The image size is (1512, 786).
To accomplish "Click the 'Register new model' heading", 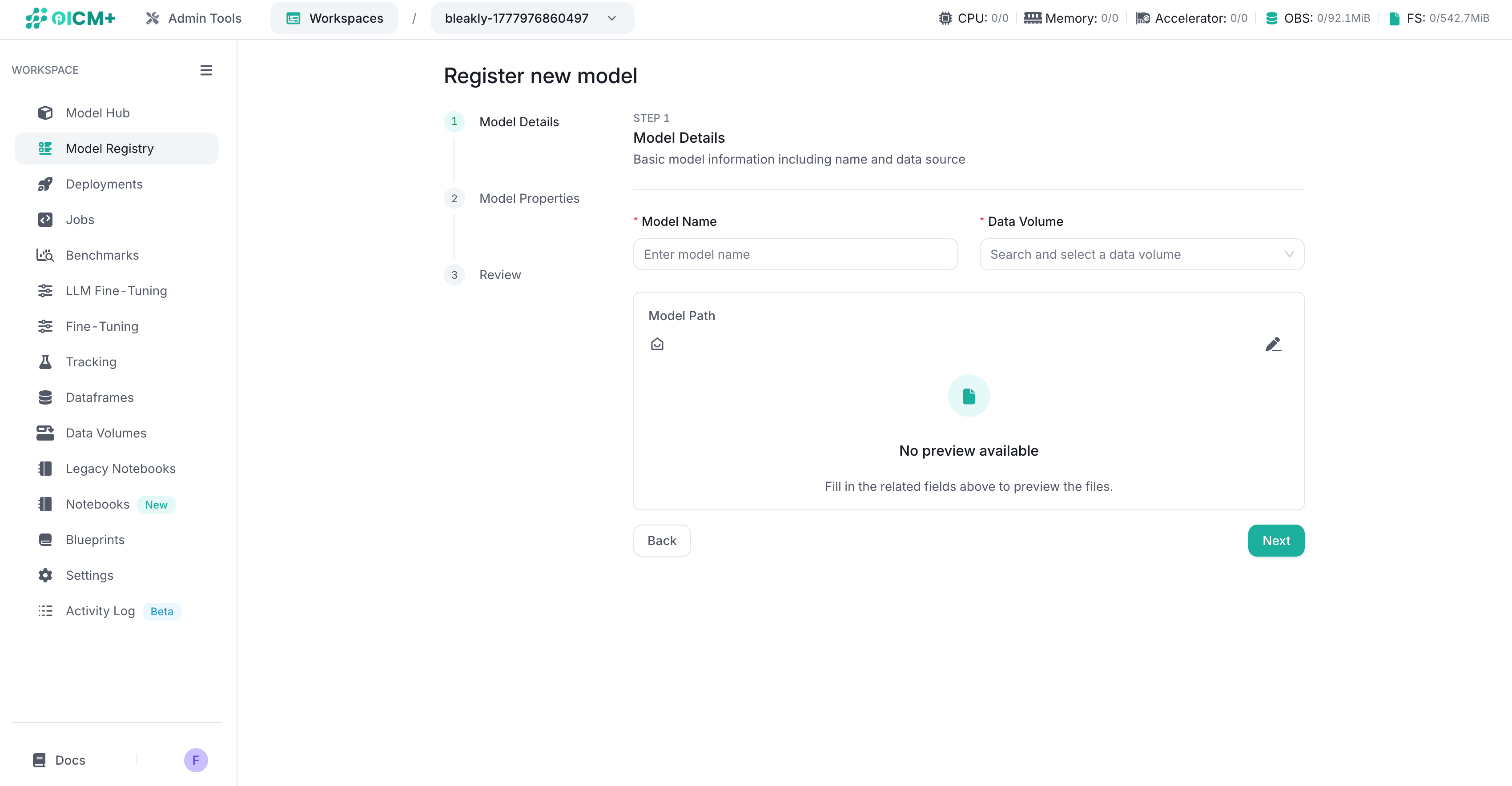I will (x=540, y=76).
